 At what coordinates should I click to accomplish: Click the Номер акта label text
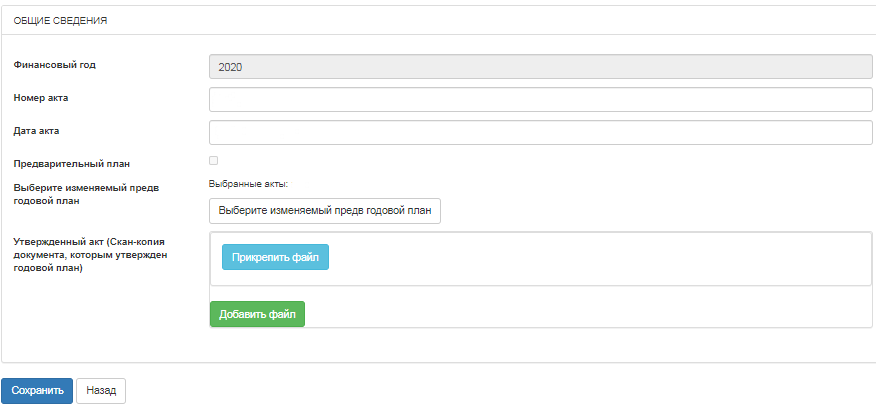tap(40, 98)
